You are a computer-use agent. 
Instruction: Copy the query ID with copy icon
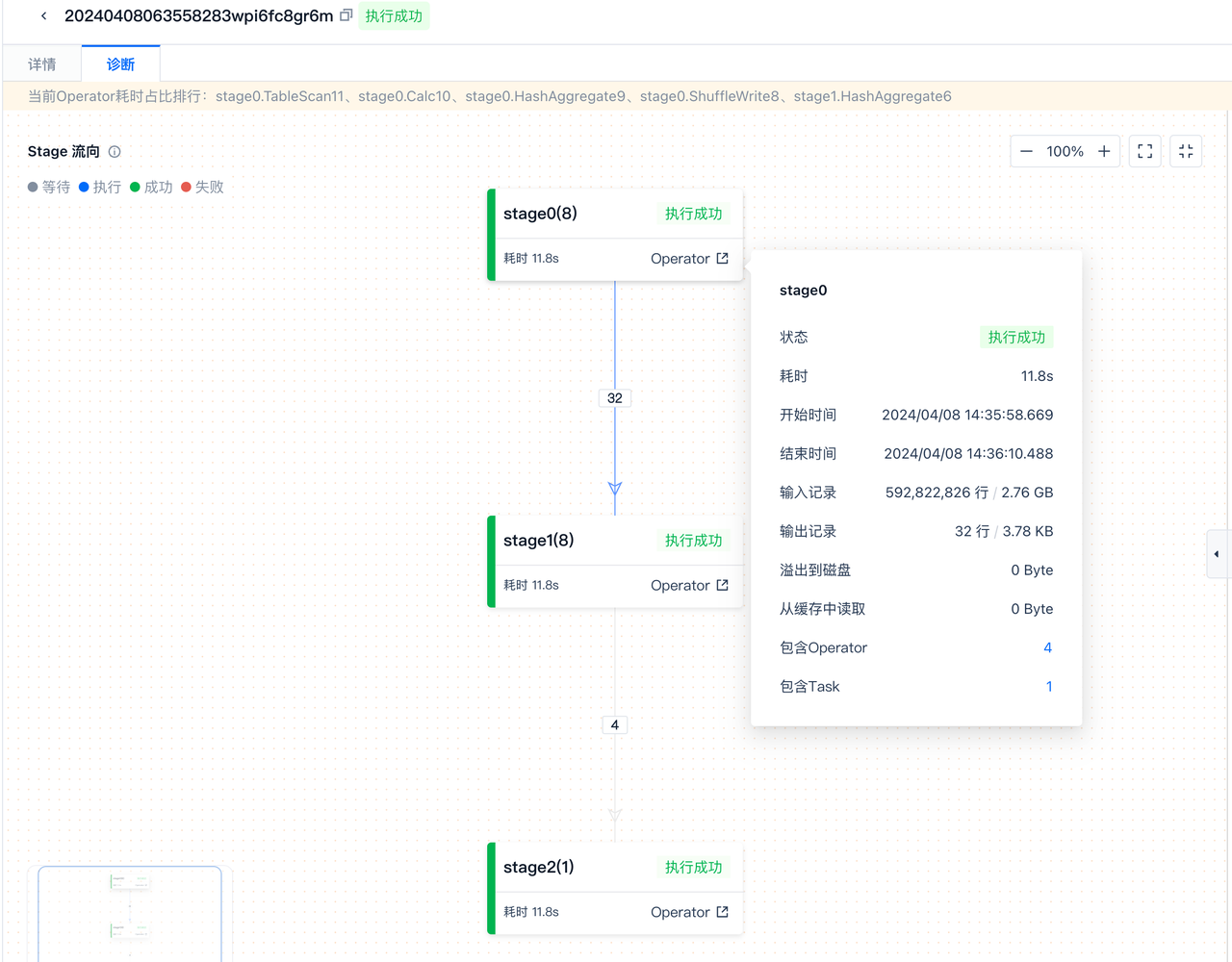click(346, 15)
